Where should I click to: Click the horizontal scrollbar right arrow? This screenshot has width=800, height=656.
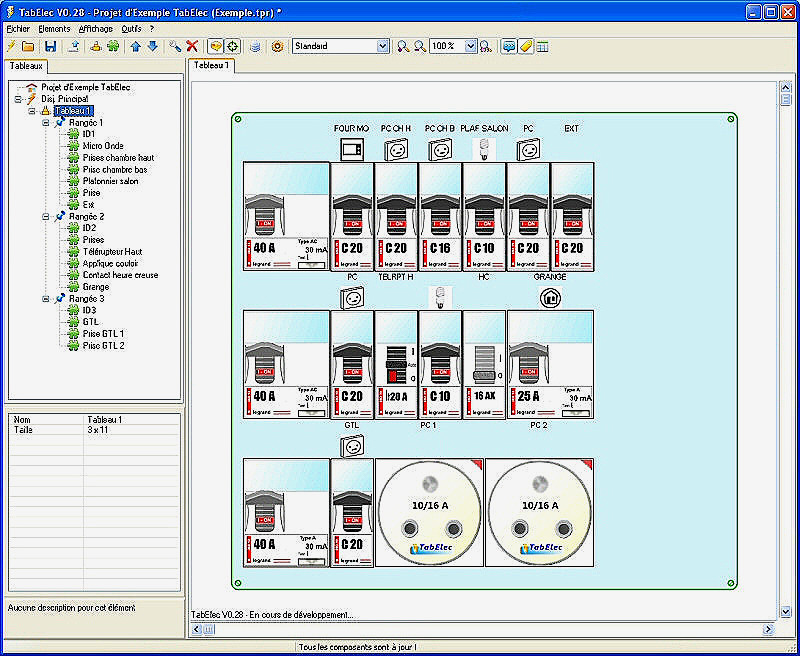coord(769,630)
